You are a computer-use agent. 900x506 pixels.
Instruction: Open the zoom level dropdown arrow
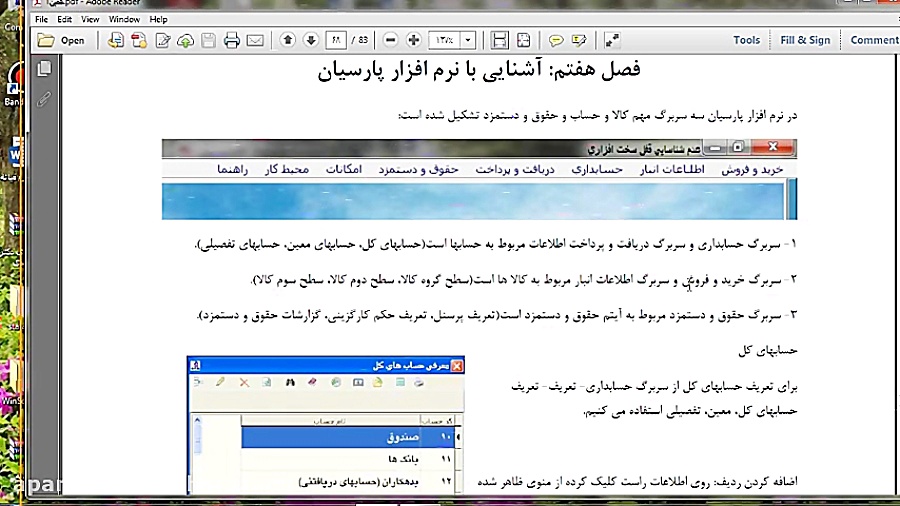coord(468,40)
